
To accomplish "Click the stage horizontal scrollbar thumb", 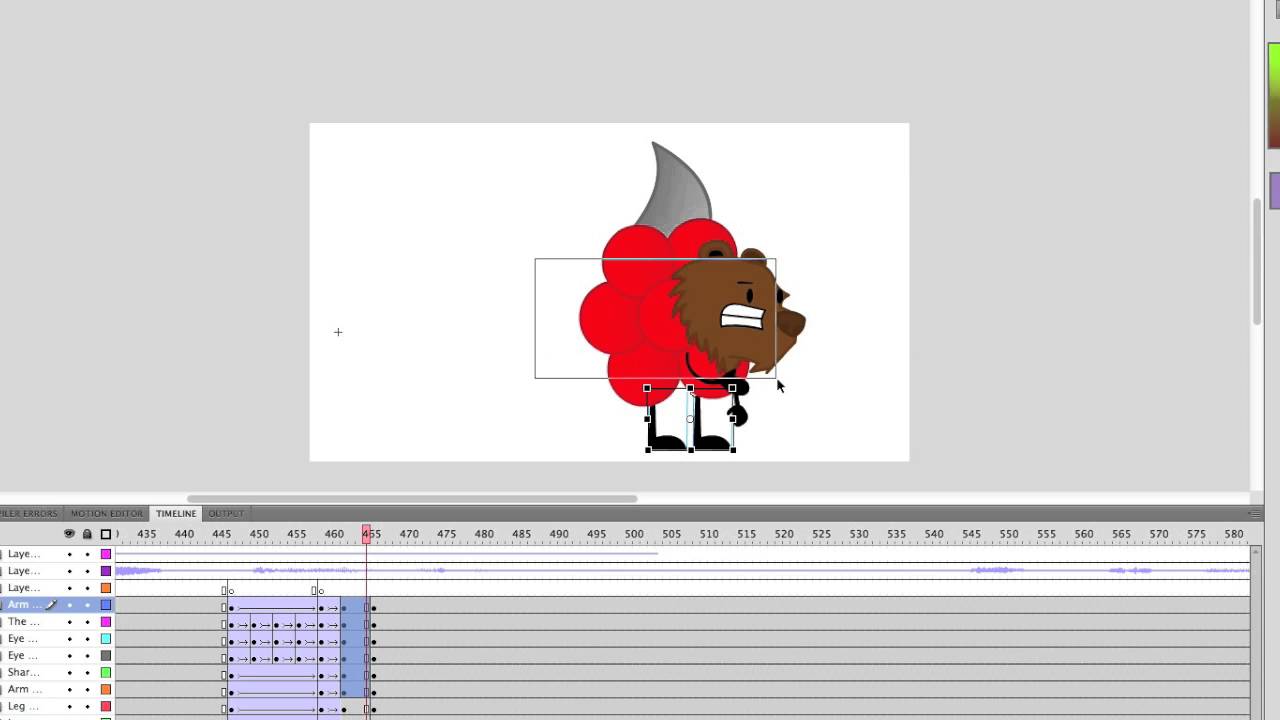I will point(411,498).
